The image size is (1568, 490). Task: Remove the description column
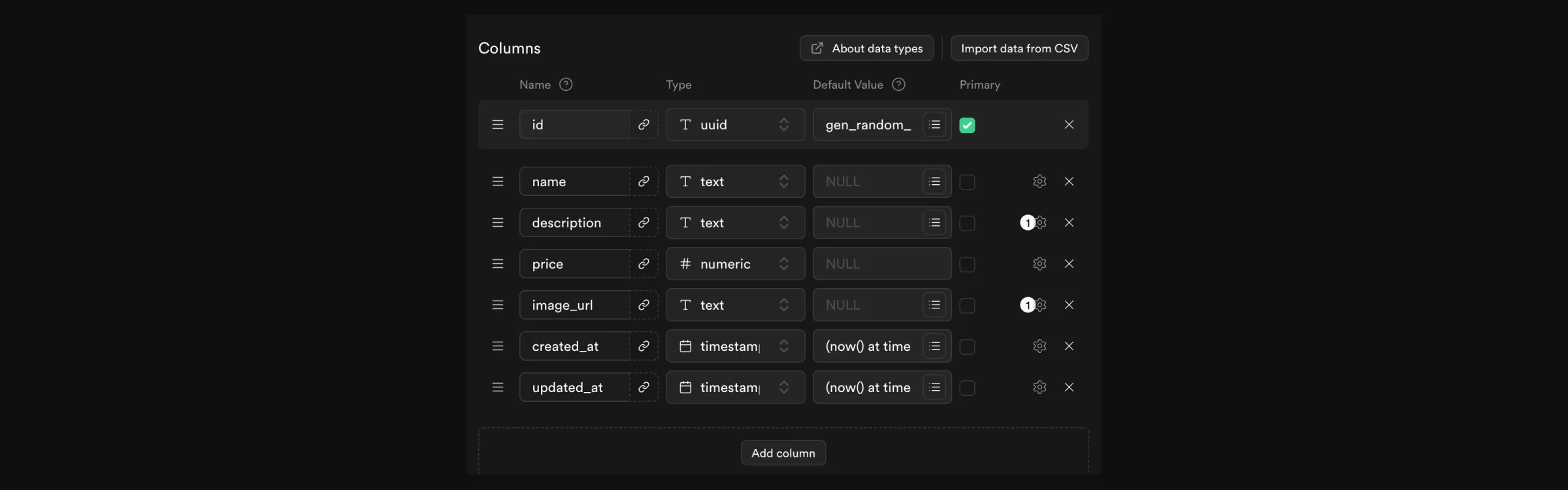pos(1069,223)
